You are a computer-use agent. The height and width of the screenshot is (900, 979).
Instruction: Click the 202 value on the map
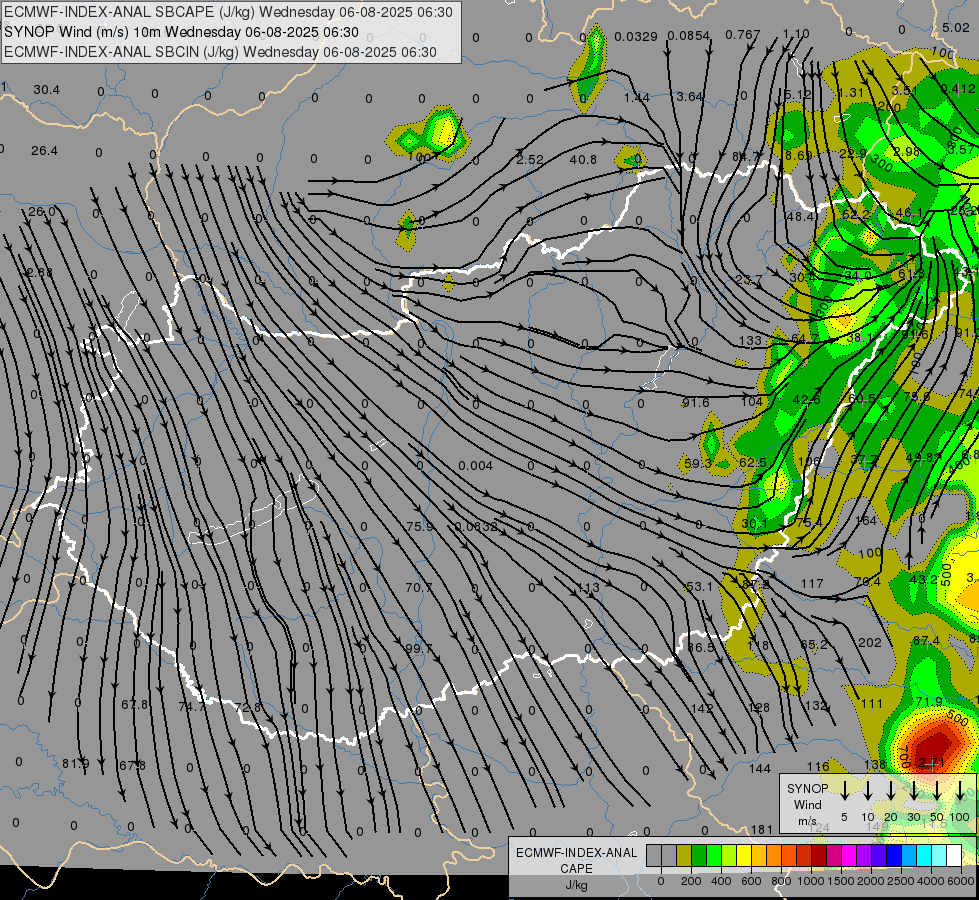tap(870, 642)
